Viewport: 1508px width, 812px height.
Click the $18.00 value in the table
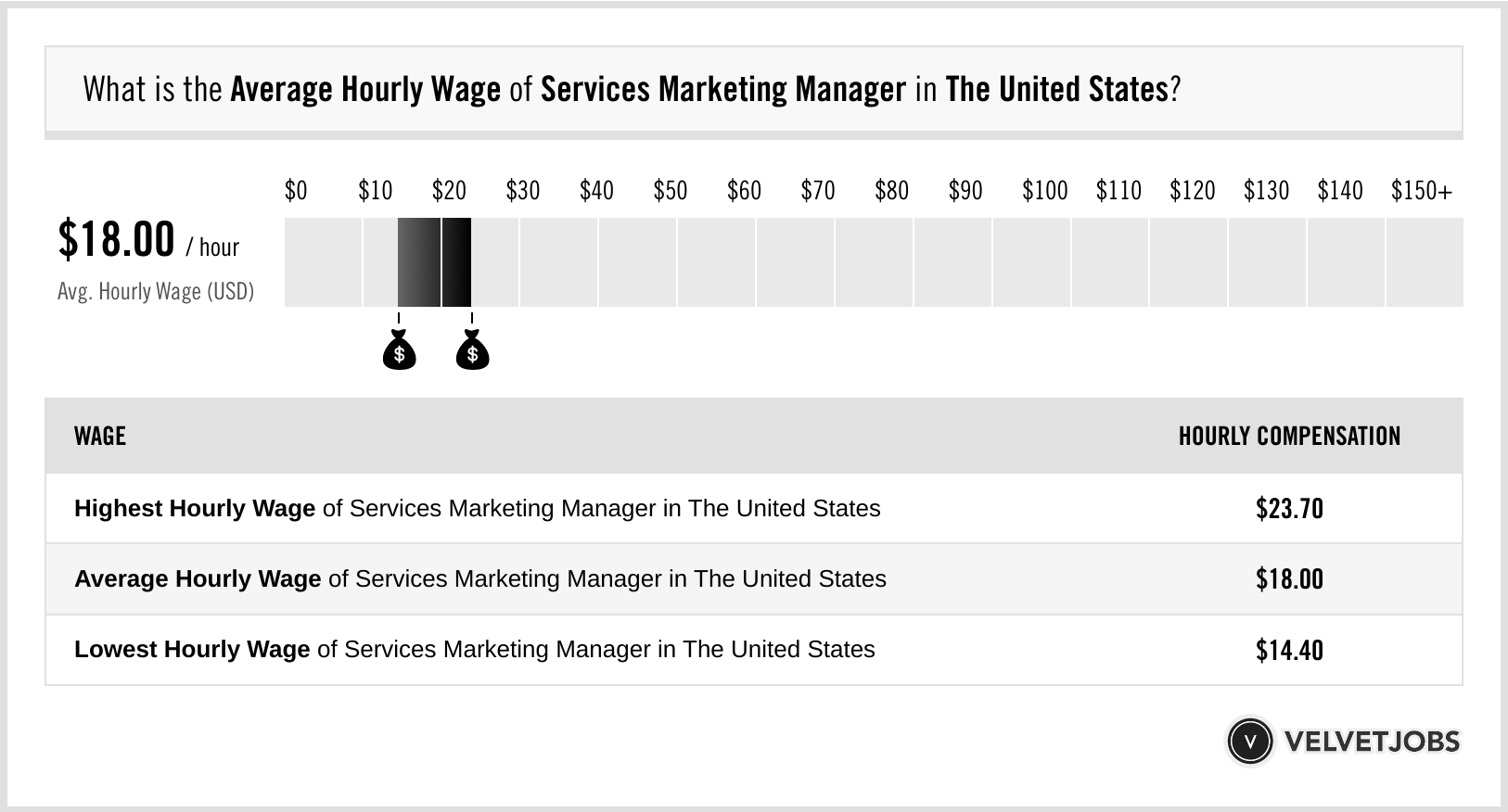tap(1289, 579)
